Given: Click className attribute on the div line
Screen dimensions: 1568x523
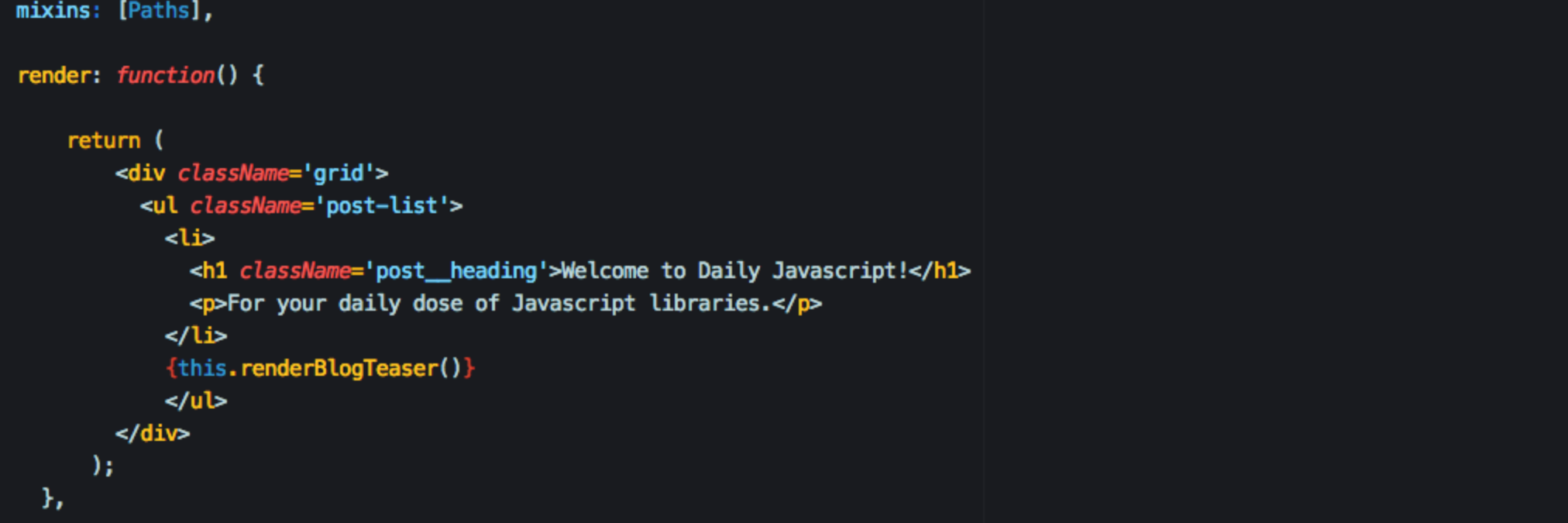Looking at the screenshot, I should coord(233,173).
